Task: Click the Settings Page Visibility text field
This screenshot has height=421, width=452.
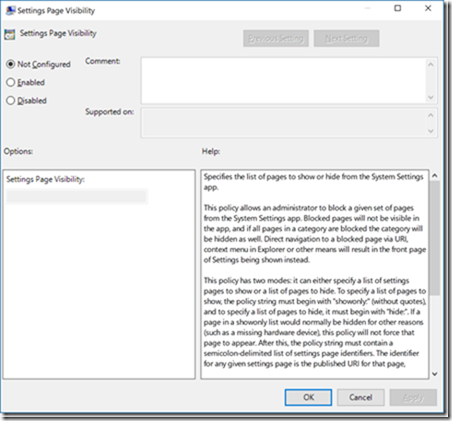Action: click(x=77, y=196)
